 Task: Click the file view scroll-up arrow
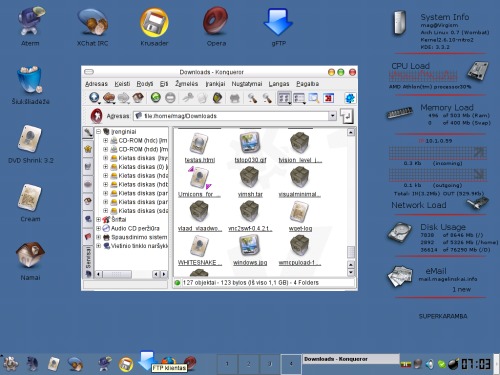[351, 133]
